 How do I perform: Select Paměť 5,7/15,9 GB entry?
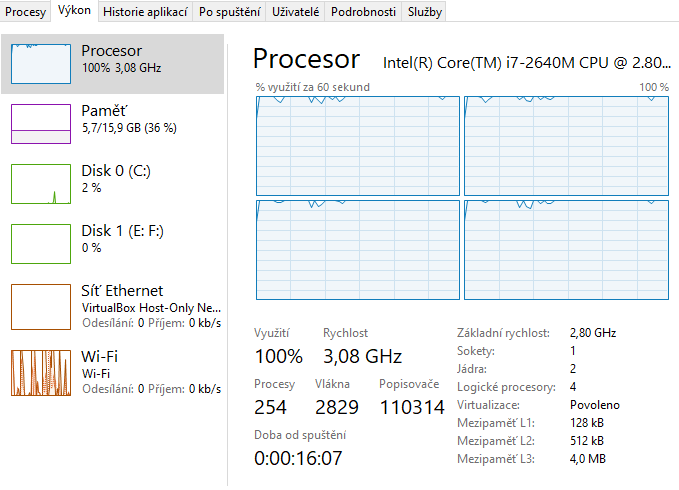[129, 118]
